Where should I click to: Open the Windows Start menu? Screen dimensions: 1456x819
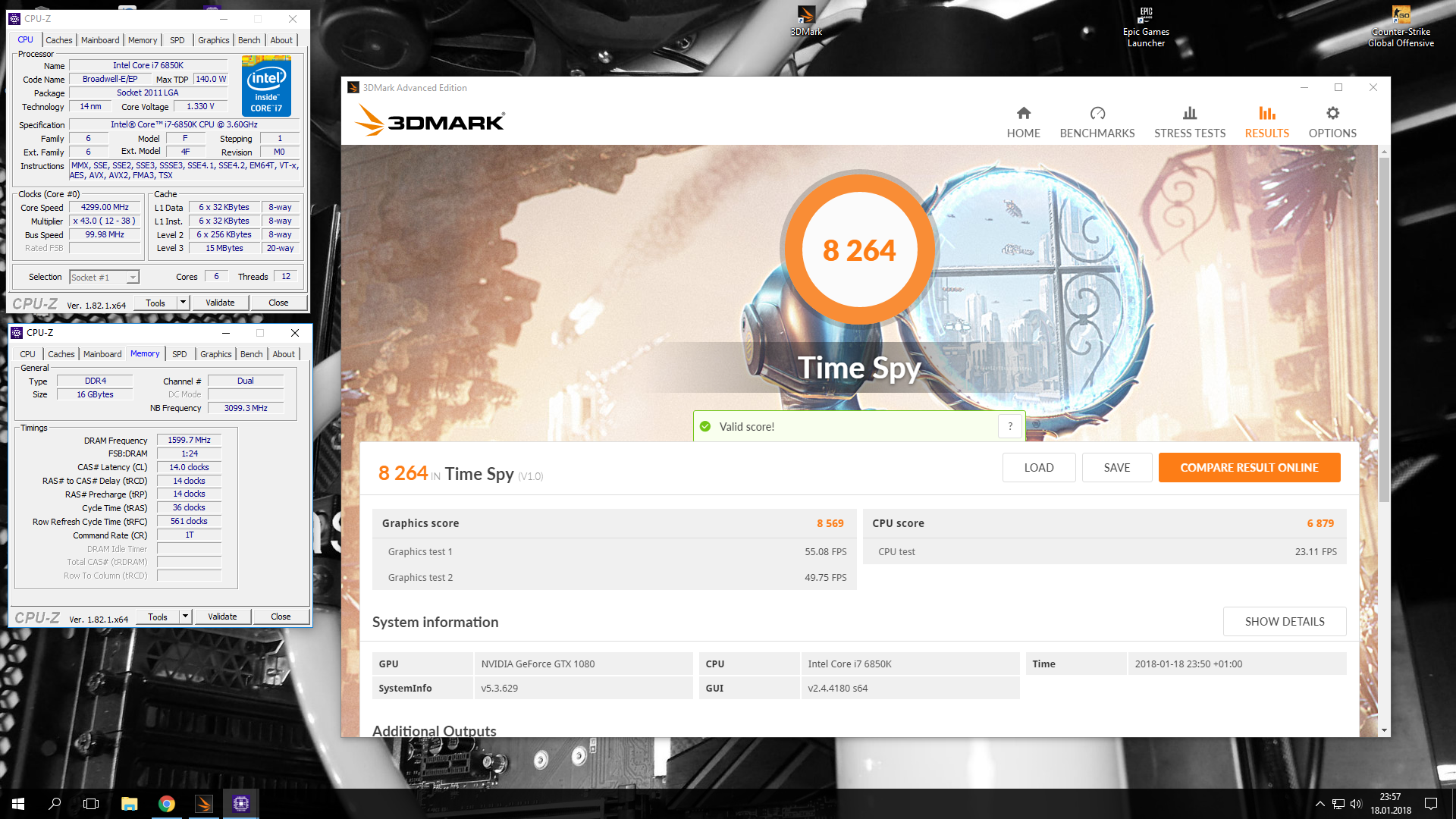coord(18,804)
